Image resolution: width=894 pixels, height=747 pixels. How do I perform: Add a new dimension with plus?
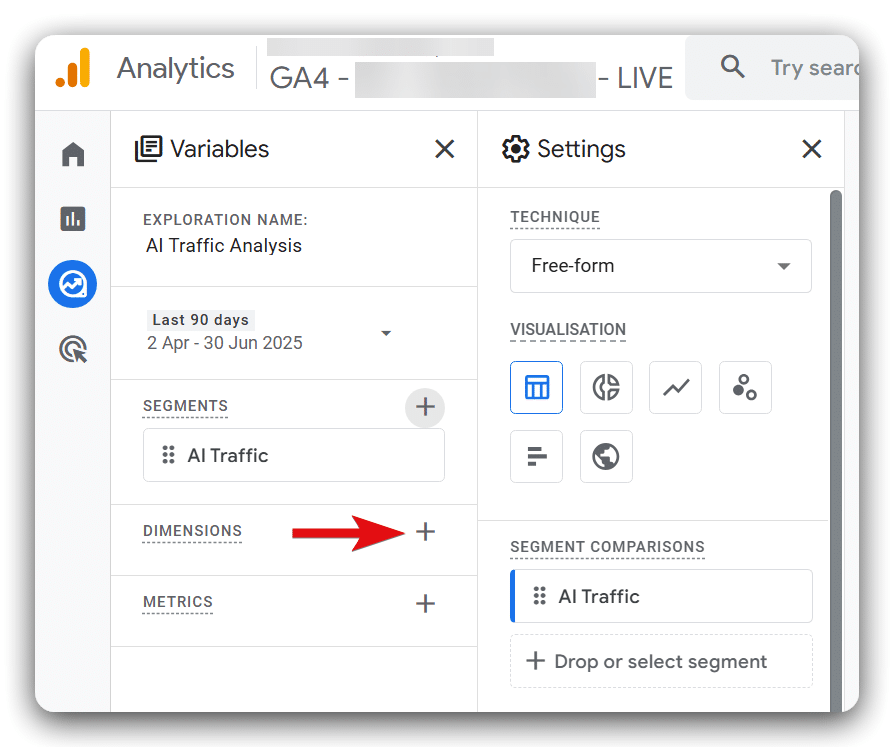pos(425,532)
